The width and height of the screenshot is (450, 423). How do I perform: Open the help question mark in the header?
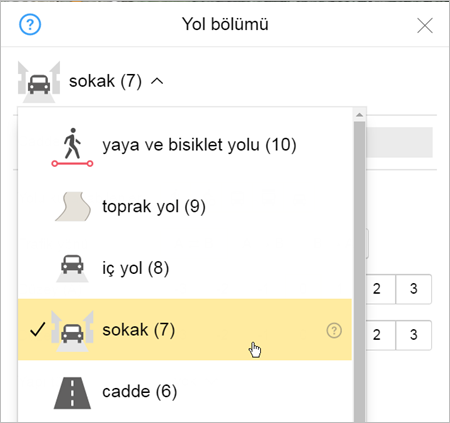[x=30, y=24]
